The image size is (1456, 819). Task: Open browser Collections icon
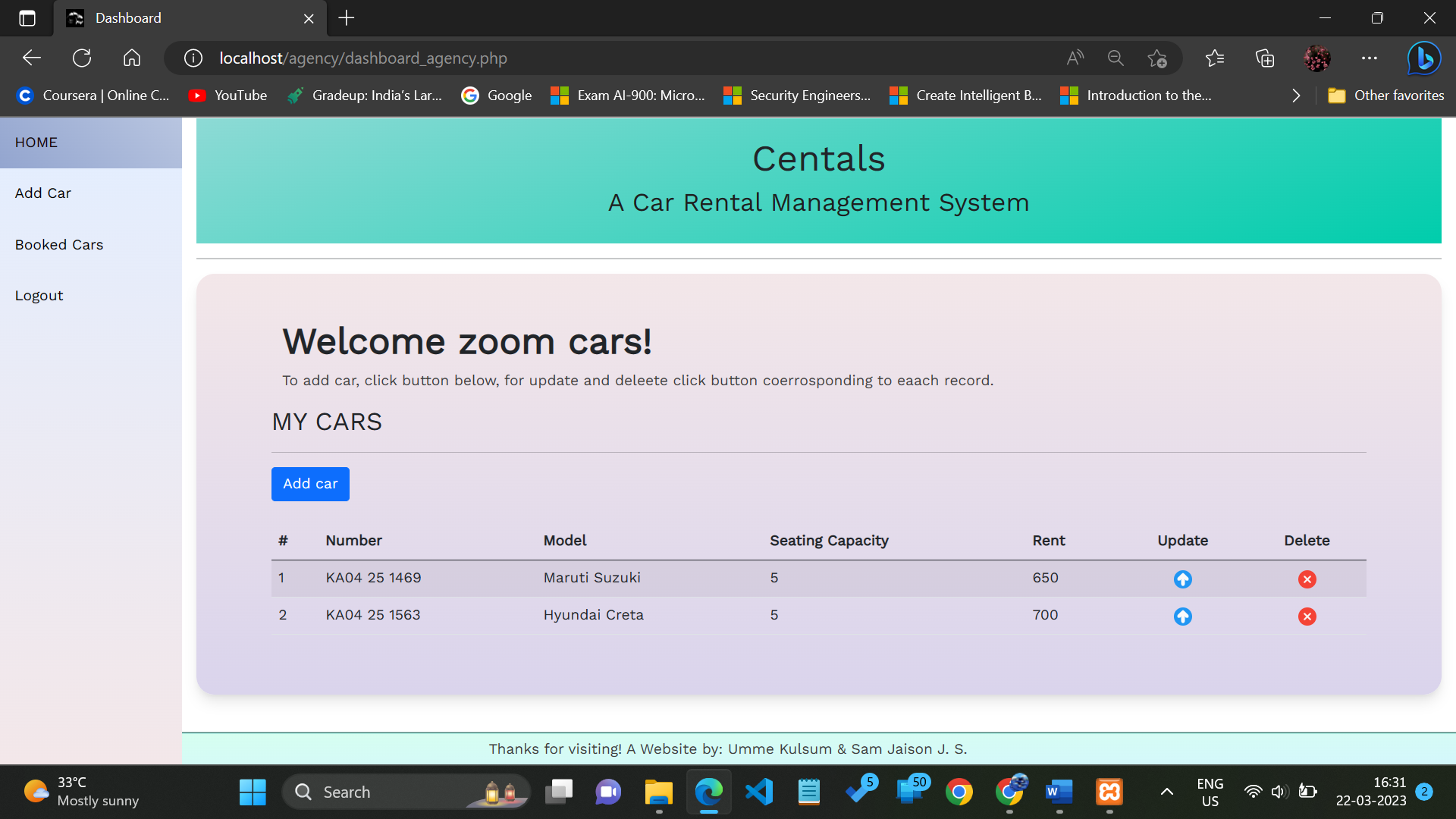pyautogui.click(x=1265, y=58)
